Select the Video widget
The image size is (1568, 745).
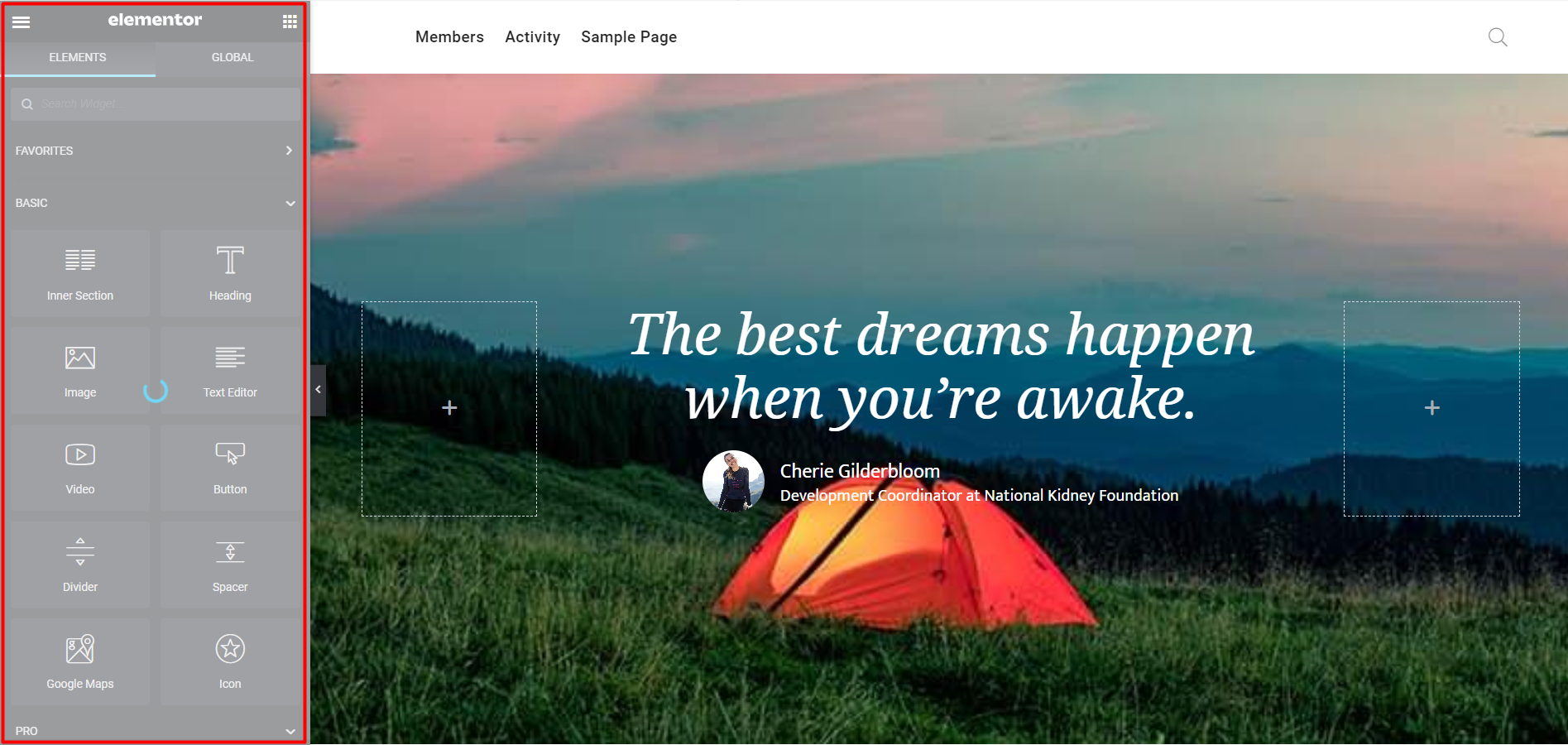tap(80, 468)
